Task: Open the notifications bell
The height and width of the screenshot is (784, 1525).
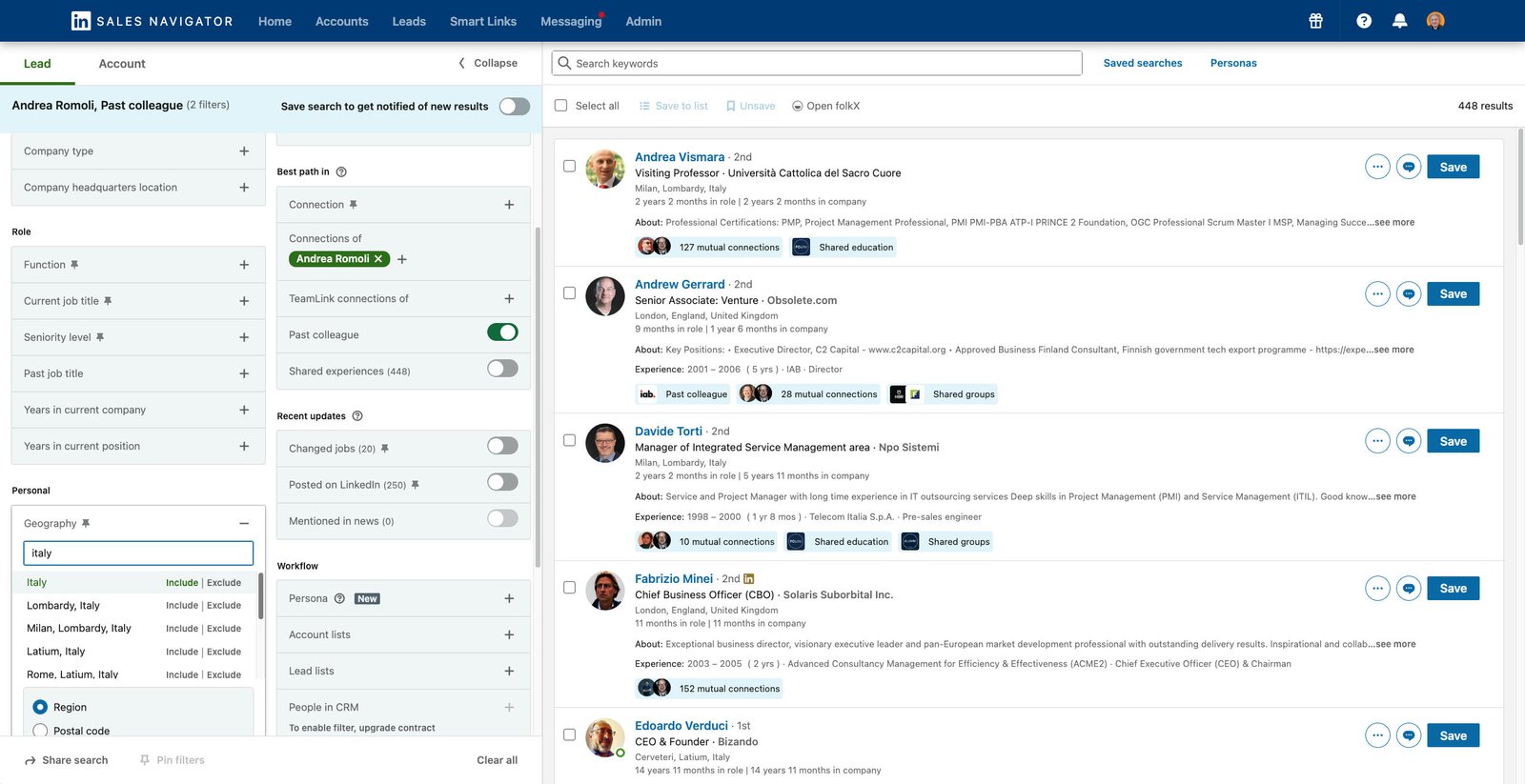Action: click(1399, 21)
